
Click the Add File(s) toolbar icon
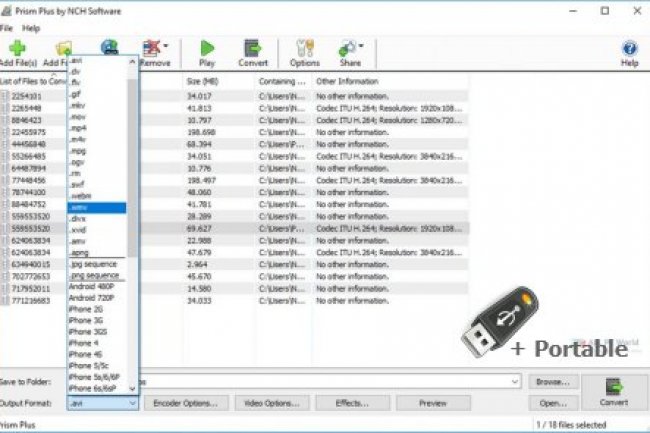(18, 52)
